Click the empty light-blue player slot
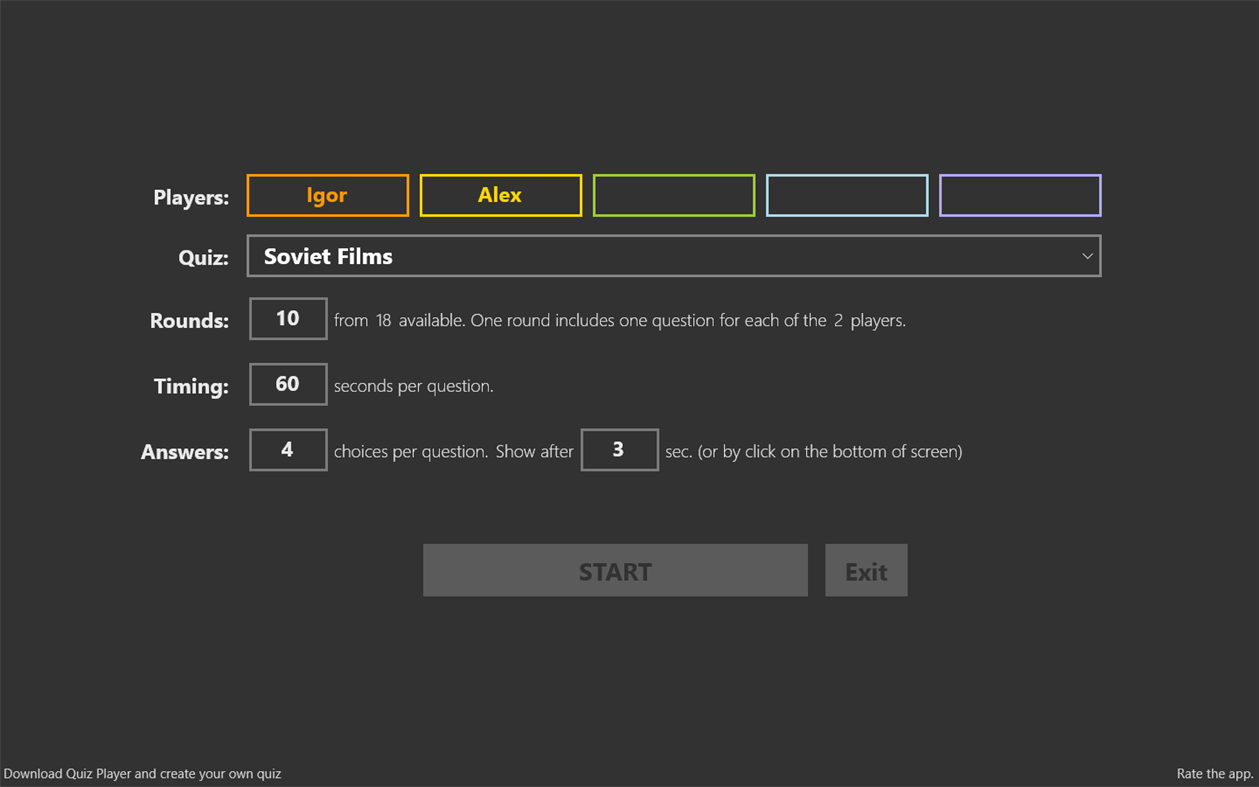The height and width of the screenshot is (787, 1259). (847, 195)
